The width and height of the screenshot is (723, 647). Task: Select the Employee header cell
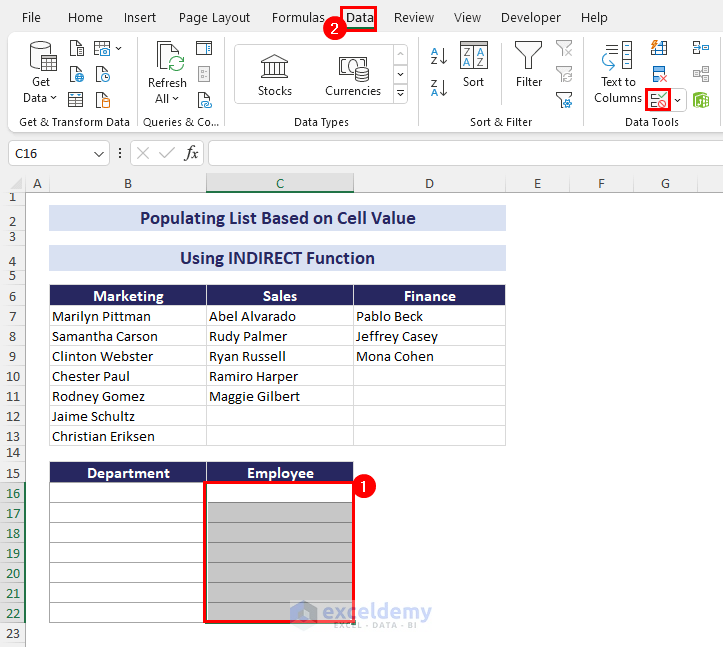(x=280, y=473)
